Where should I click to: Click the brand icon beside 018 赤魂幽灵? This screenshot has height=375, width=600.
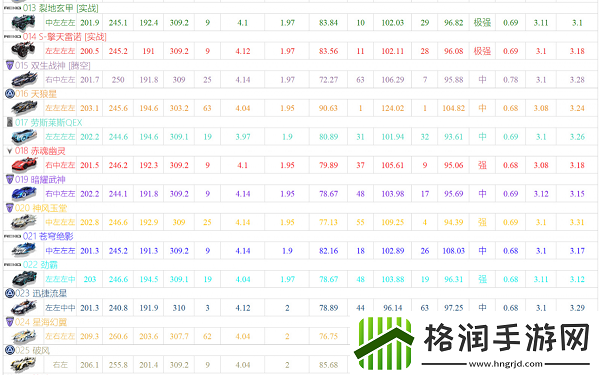click(10, 151)
